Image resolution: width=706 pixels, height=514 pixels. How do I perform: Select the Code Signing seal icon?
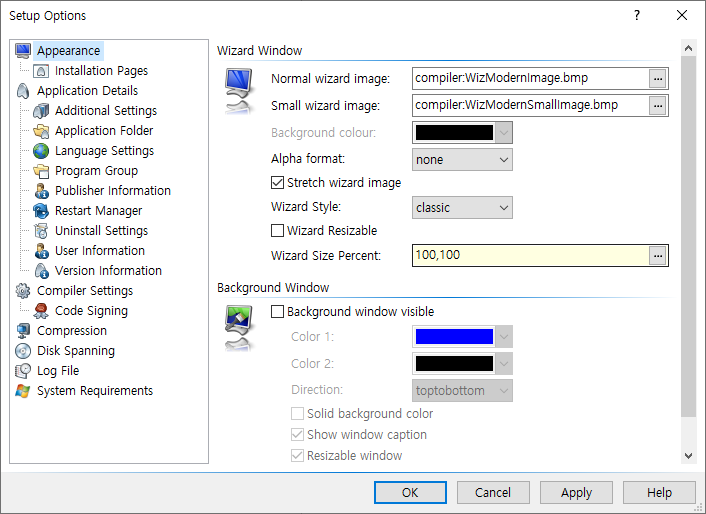pos(41,311)
